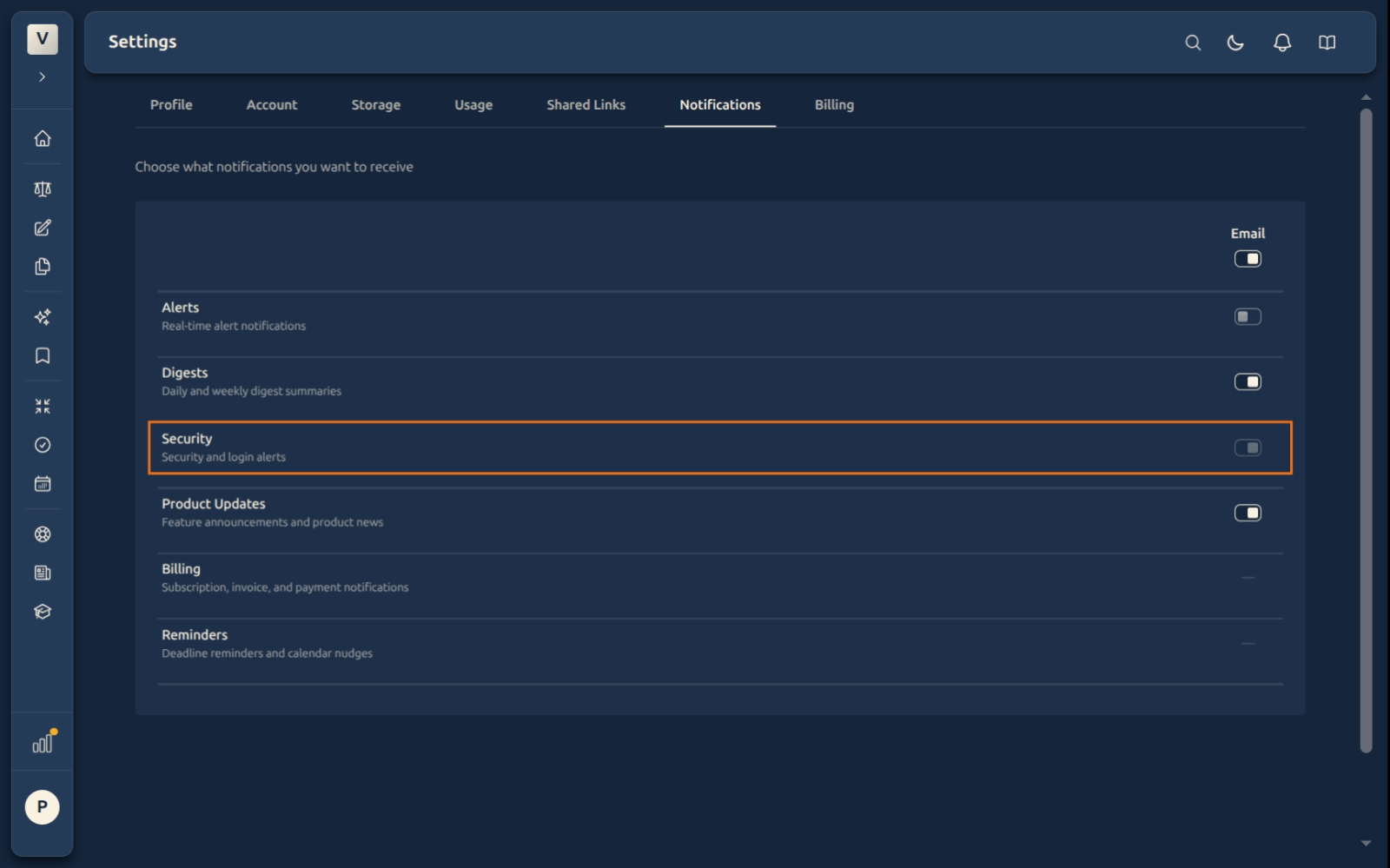This screenshot has height=868, width=1390.
Task: Switch to the Profile tab
Action: pyautogui.click(x=171, y=105)
